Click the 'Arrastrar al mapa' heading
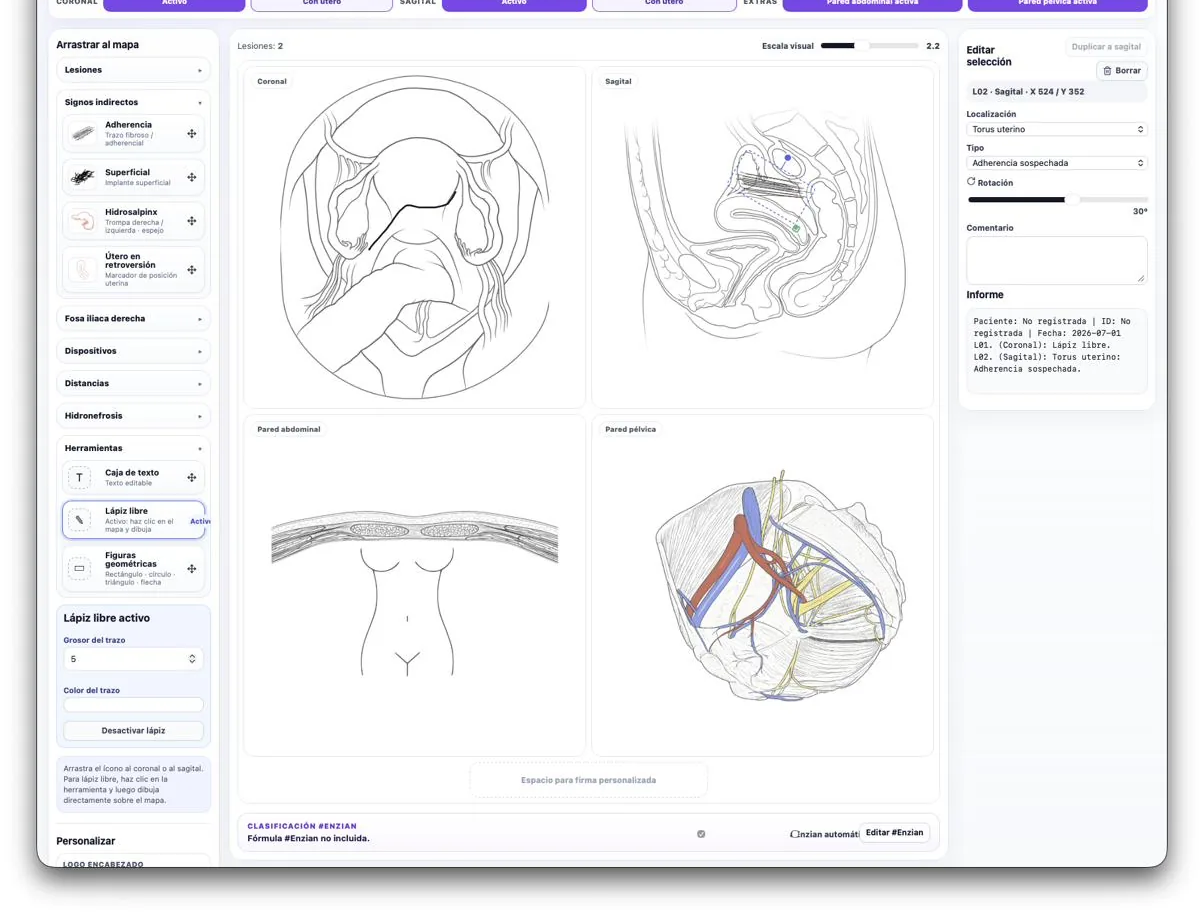The width and height of the screenshot is (1204, 918). [x=98, y=45]
